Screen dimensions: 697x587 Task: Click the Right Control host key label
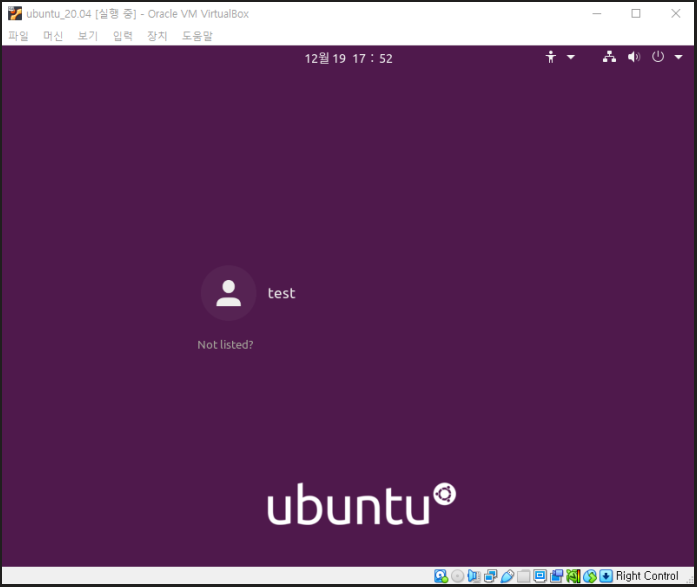[x=647, y=576]
